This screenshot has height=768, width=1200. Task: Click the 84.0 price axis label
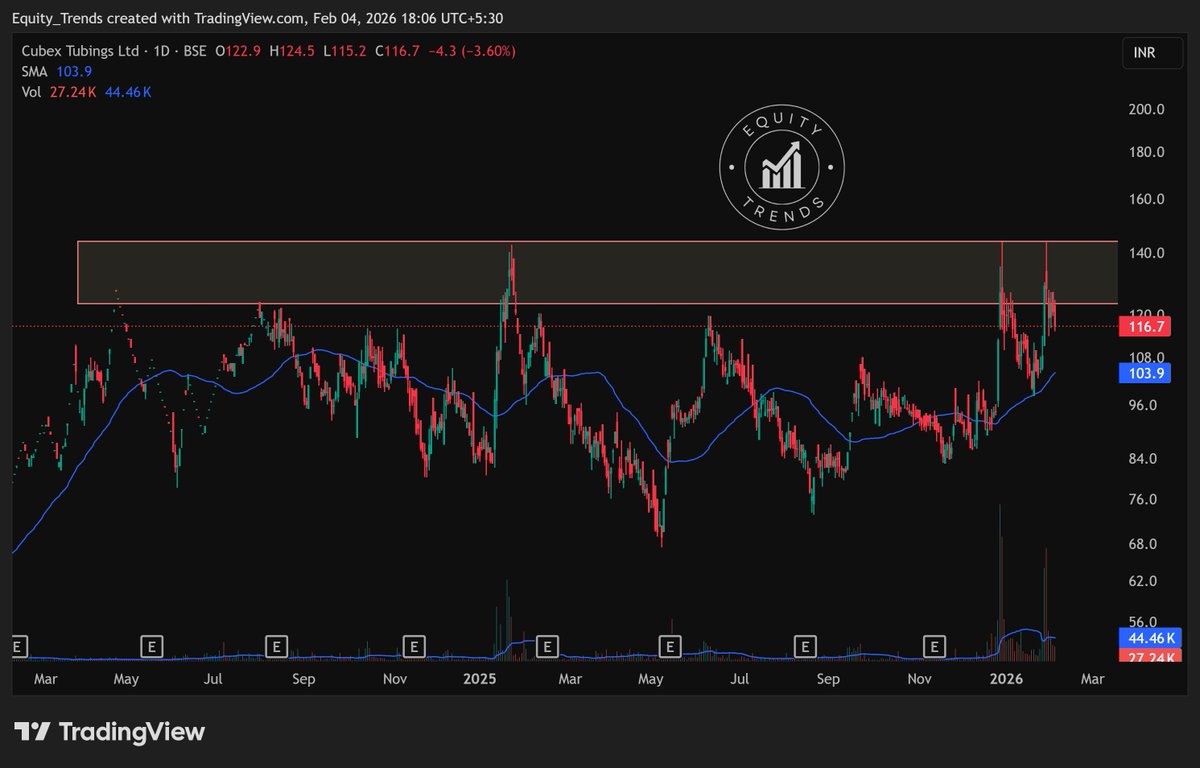point(1145,459)
